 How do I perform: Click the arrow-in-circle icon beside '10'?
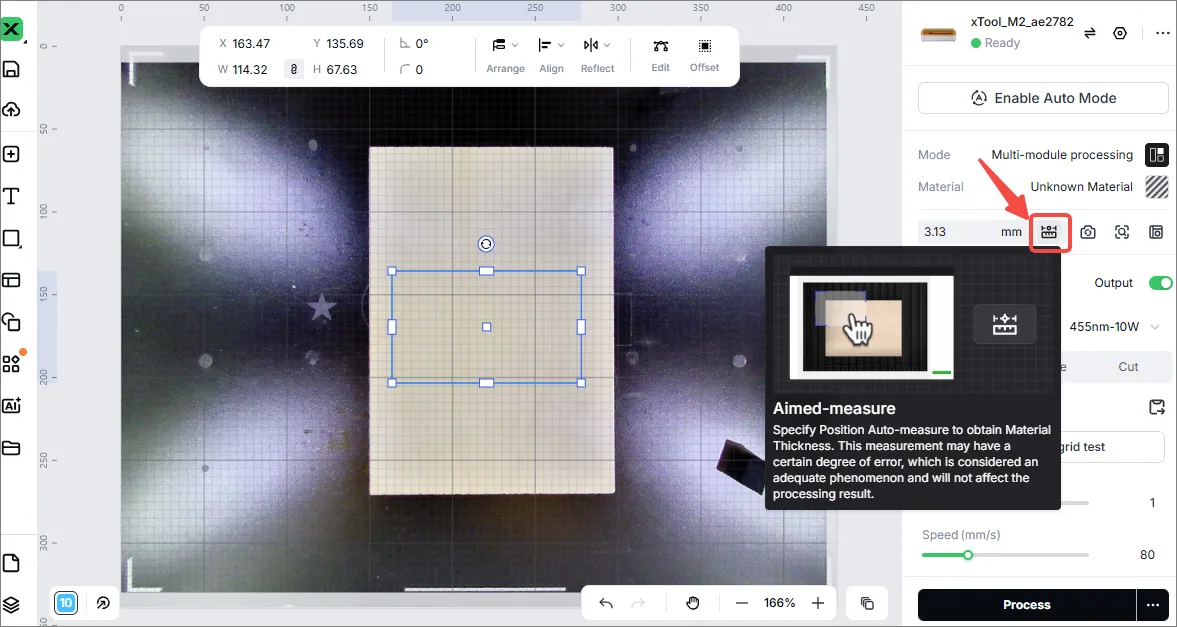(104, 602)
